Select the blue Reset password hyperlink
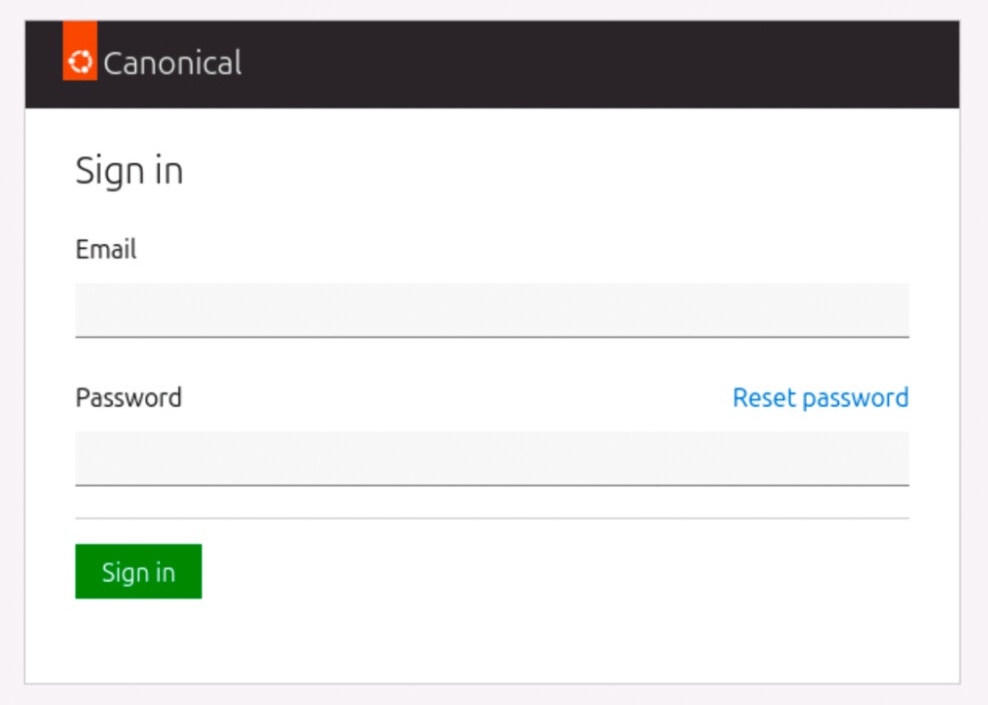The width and height of the screenshot is (988, 705). click(820, 398)
